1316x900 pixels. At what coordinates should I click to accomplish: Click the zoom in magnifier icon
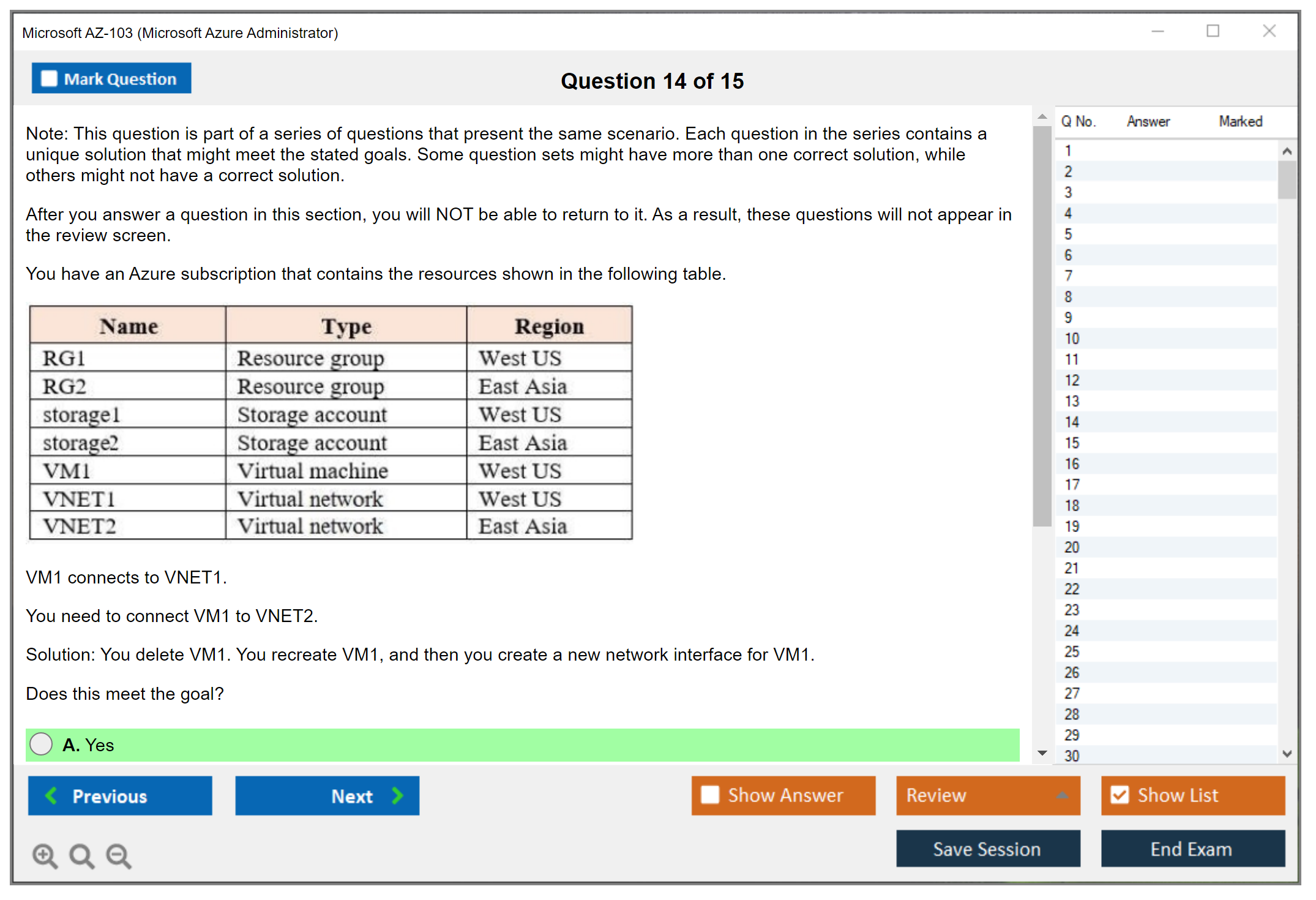point(45,856)
